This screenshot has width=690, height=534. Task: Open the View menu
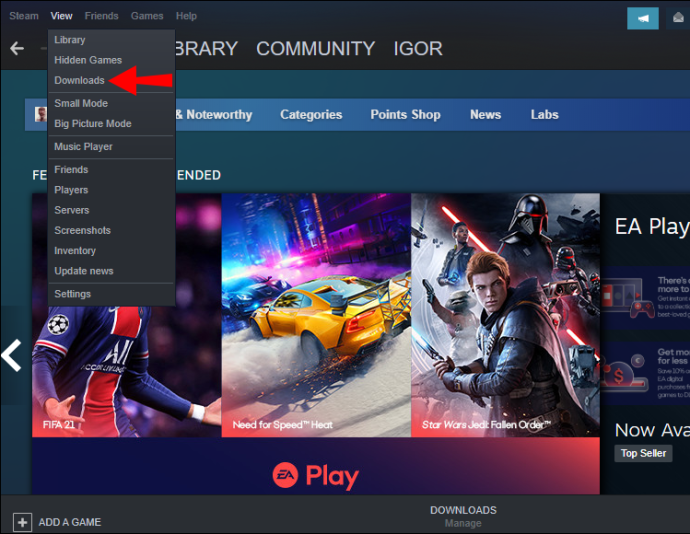61,16
